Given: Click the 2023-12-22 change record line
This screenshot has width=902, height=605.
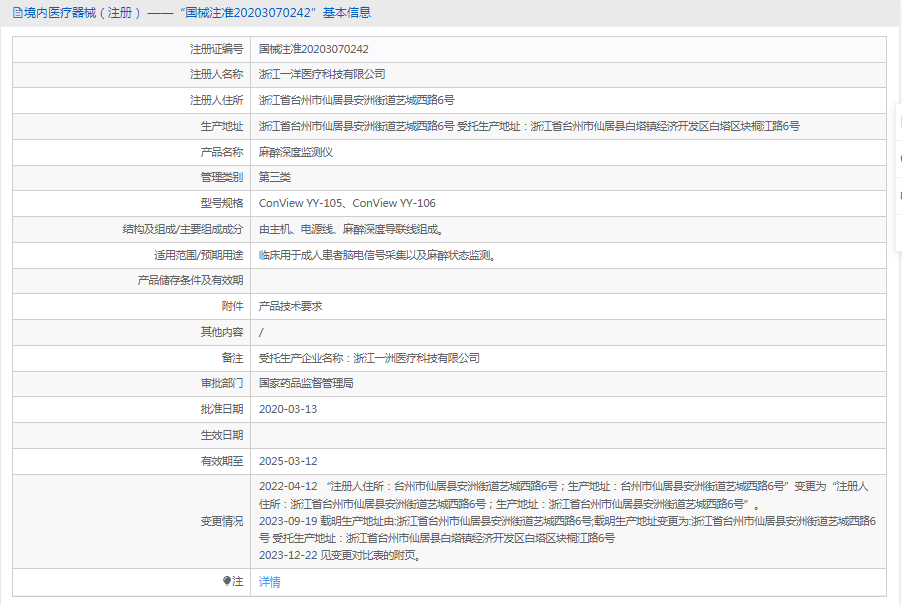Looking at the screenshot, I should [x=341, y=556].
